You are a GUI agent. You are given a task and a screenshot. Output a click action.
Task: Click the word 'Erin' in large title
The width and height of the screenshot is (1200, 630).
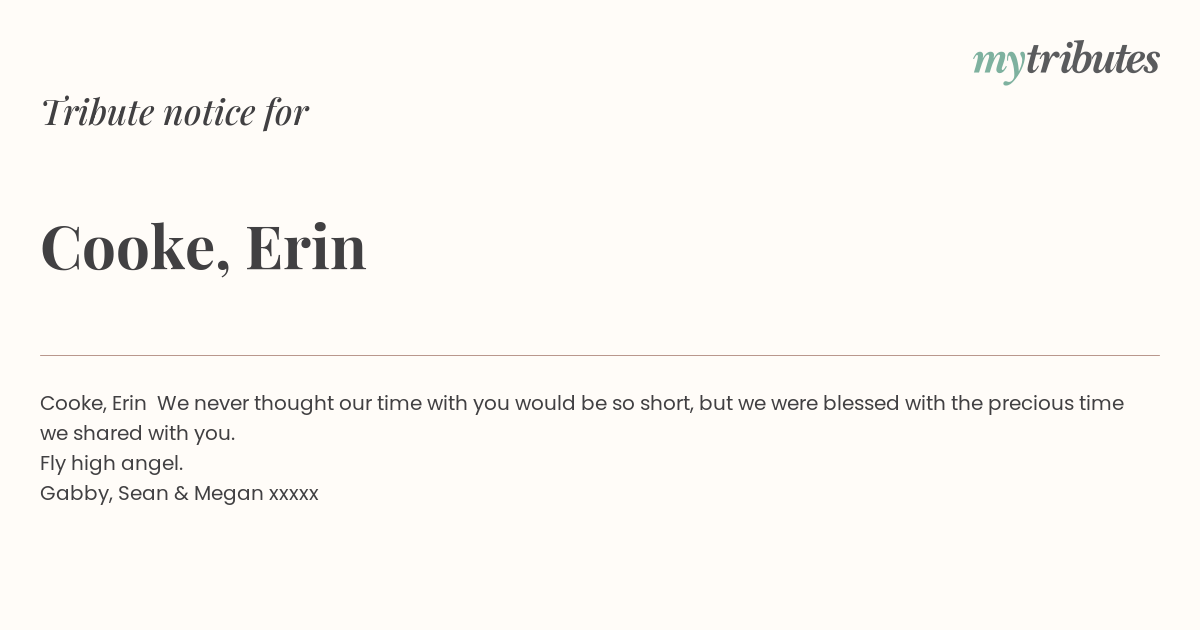click(306, 246)
